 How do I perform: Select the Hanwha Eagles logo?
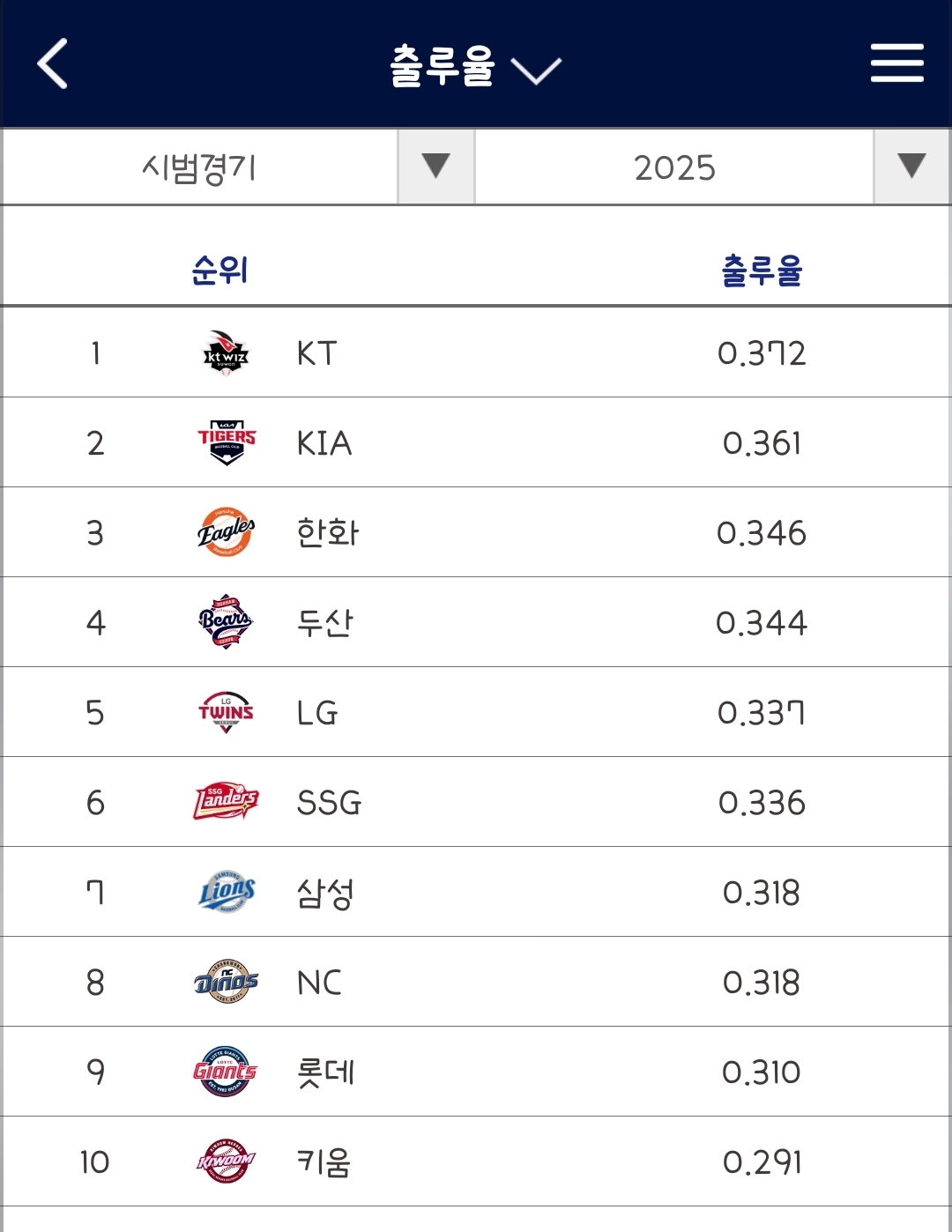226,533
